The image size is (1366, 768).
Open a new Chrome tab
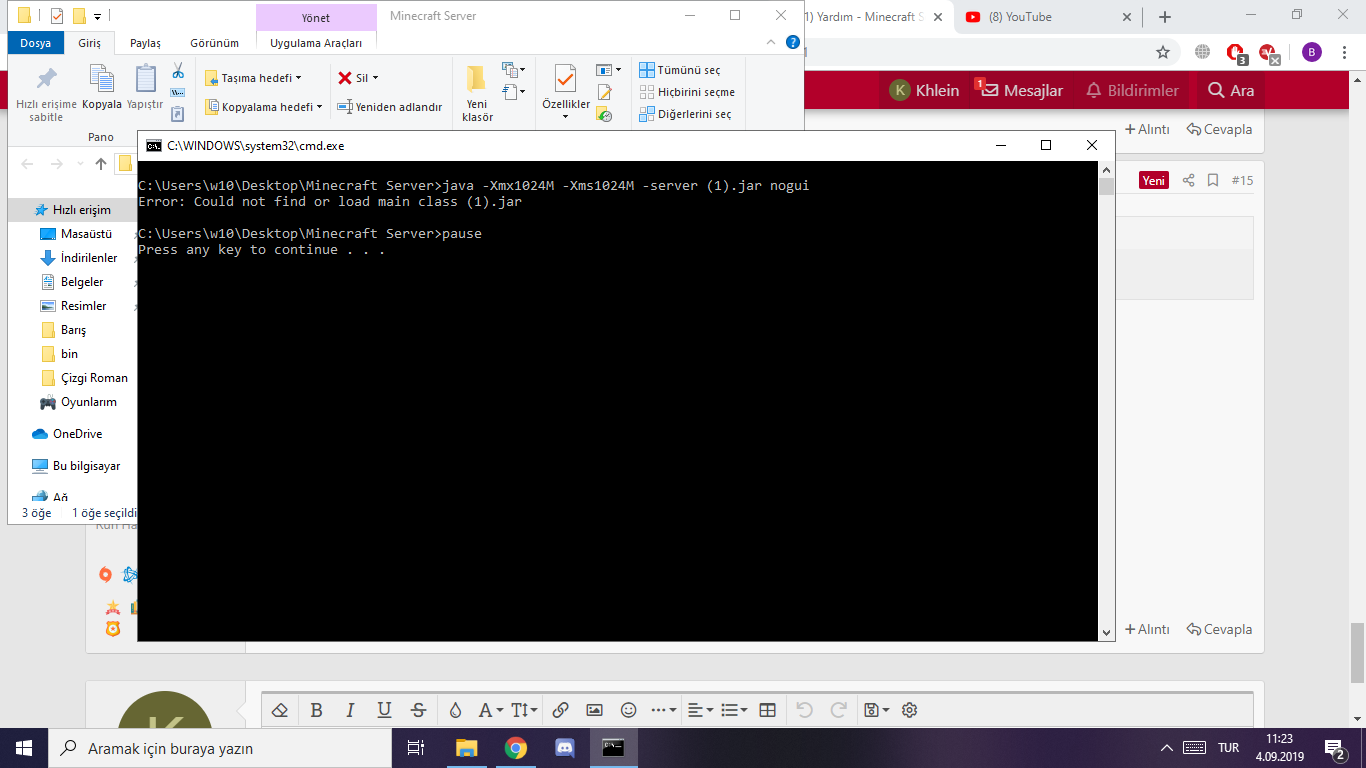[1164, 17]
